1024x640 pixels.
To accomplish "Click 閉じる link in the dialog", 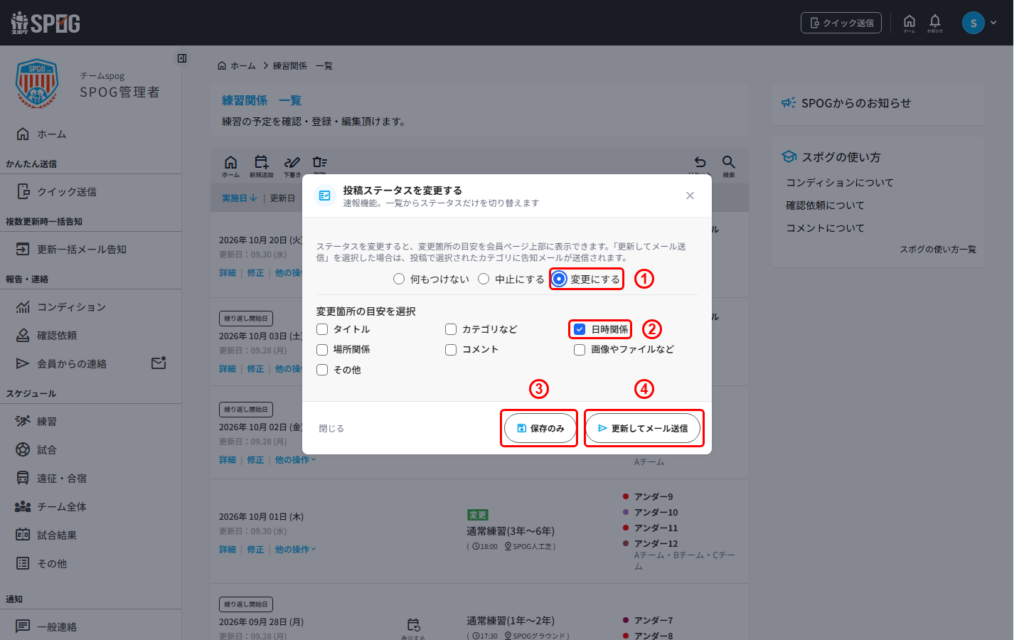I will (331, 428).
